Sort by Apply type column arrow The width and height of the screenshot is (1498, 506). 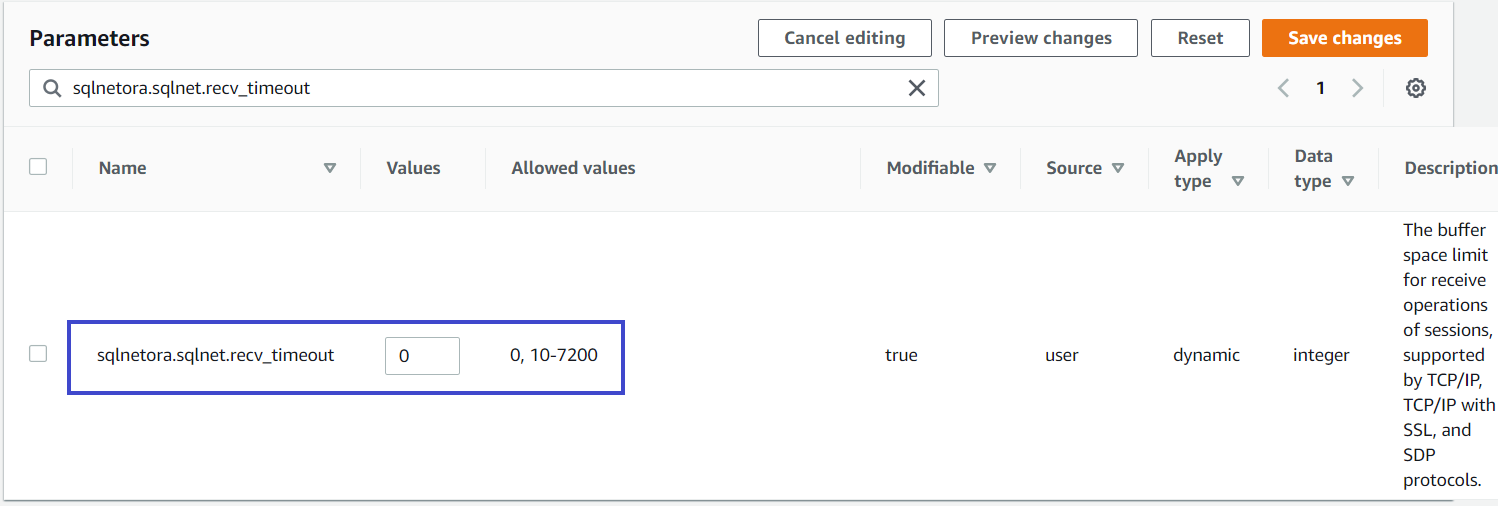click(1238, 181)
